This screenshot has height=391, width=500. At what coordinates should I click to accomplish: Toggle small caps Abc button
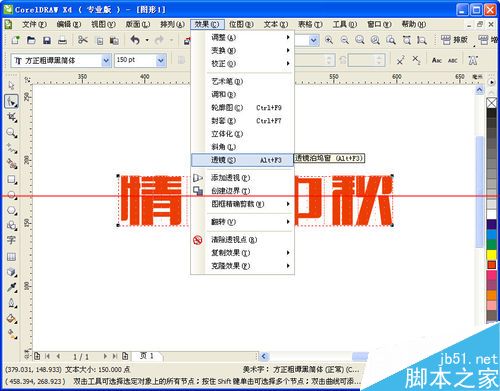437,60
